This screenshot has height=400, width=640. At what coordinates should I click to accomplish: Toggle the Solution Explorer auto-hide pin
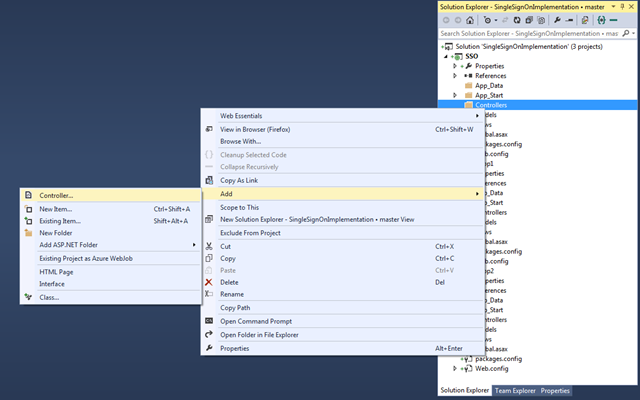point(623,7)
